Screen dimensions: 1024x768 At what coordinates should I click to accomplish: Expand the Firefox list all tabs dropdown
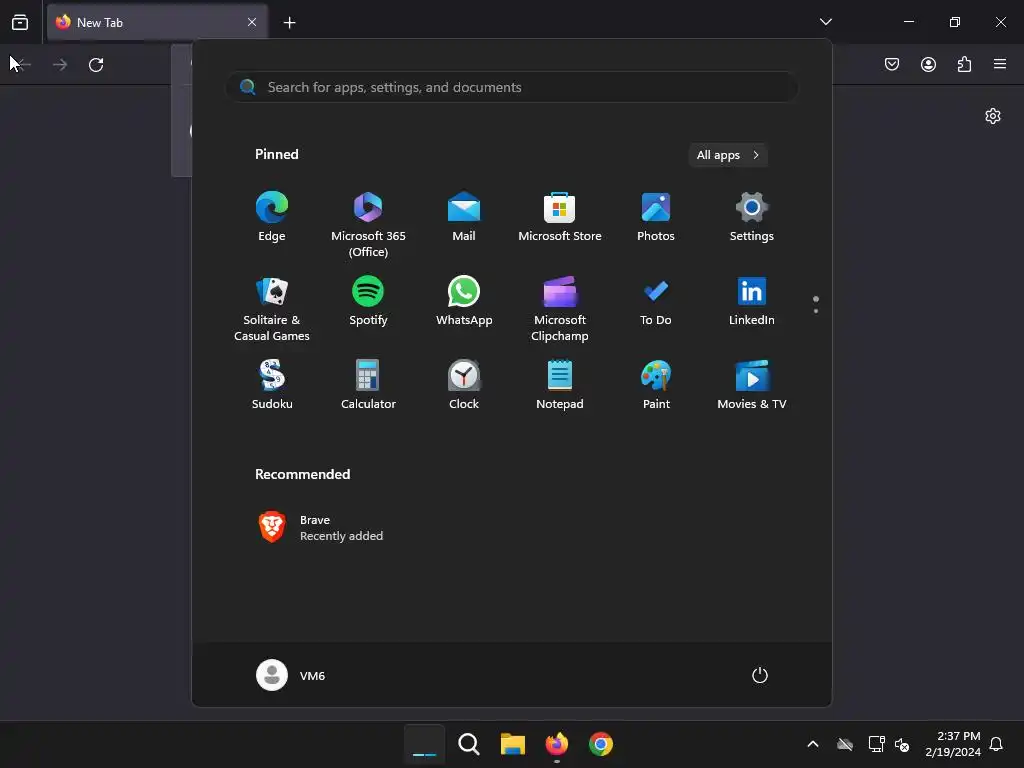(x=825, y=22)
